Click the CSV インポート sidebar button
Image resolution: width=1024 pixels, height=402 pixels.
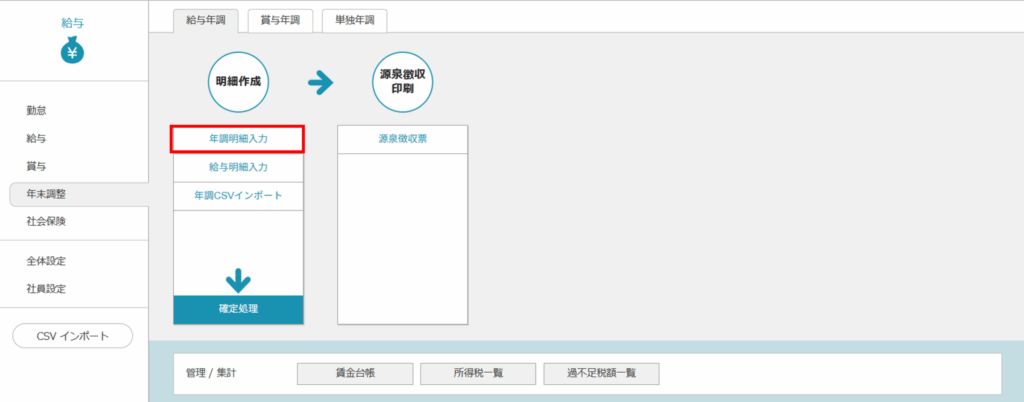(72, 336)
